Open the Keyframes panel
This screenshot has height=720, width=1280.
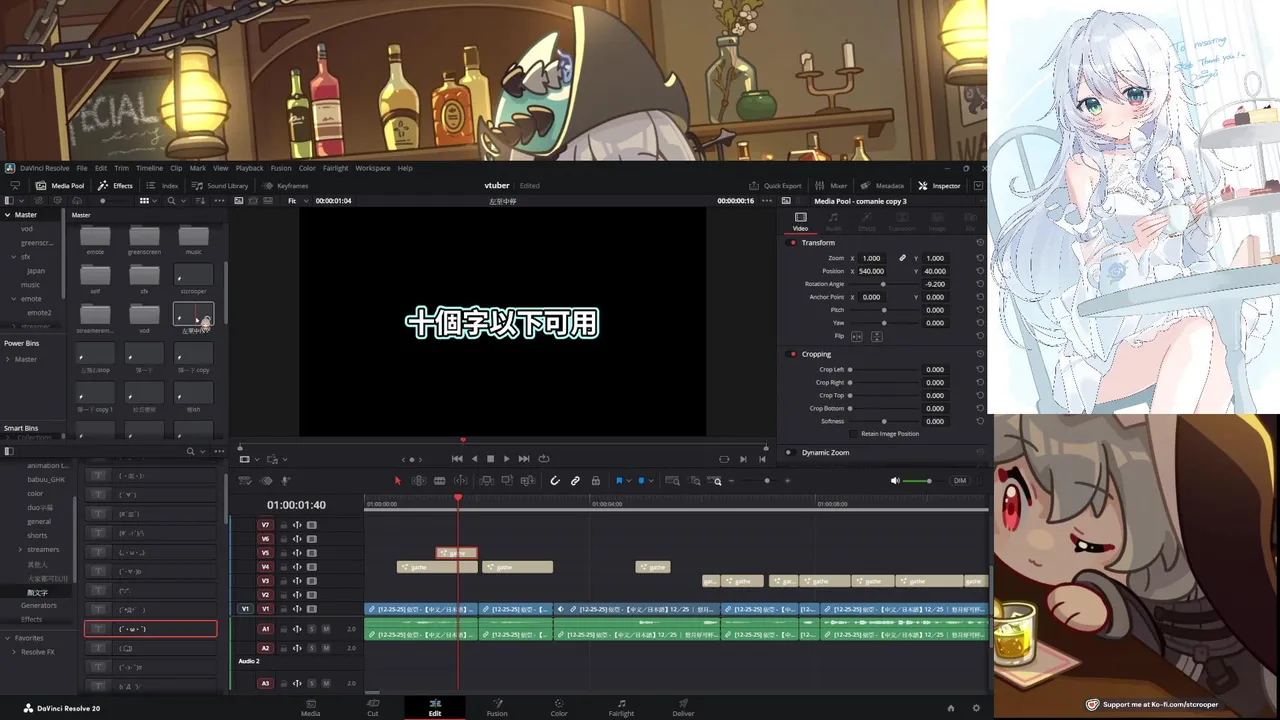tap(286, 185)
